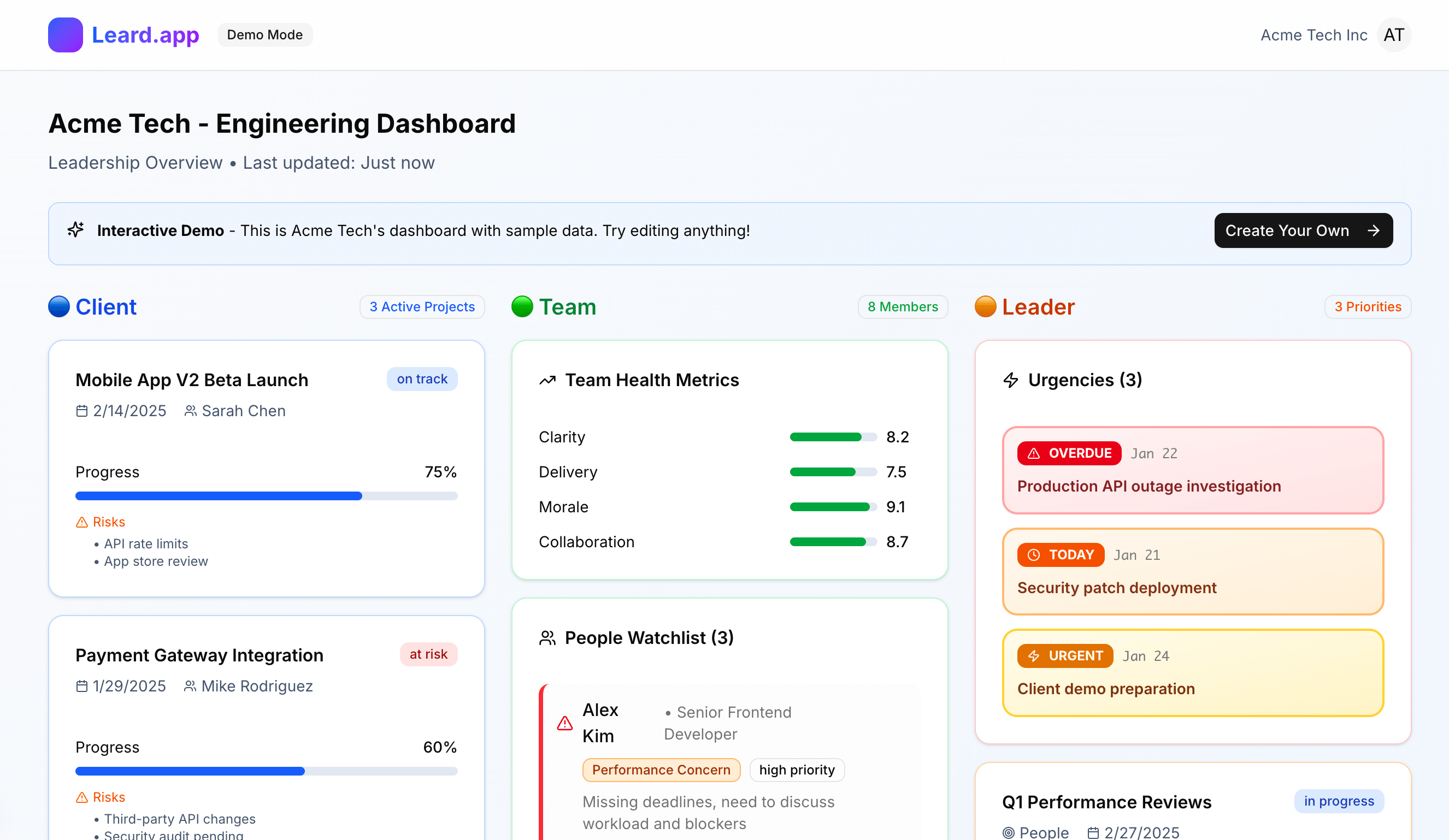Open Client demo preparation card
This screenshot has width=1449, height=840.
pos(1193,673)
